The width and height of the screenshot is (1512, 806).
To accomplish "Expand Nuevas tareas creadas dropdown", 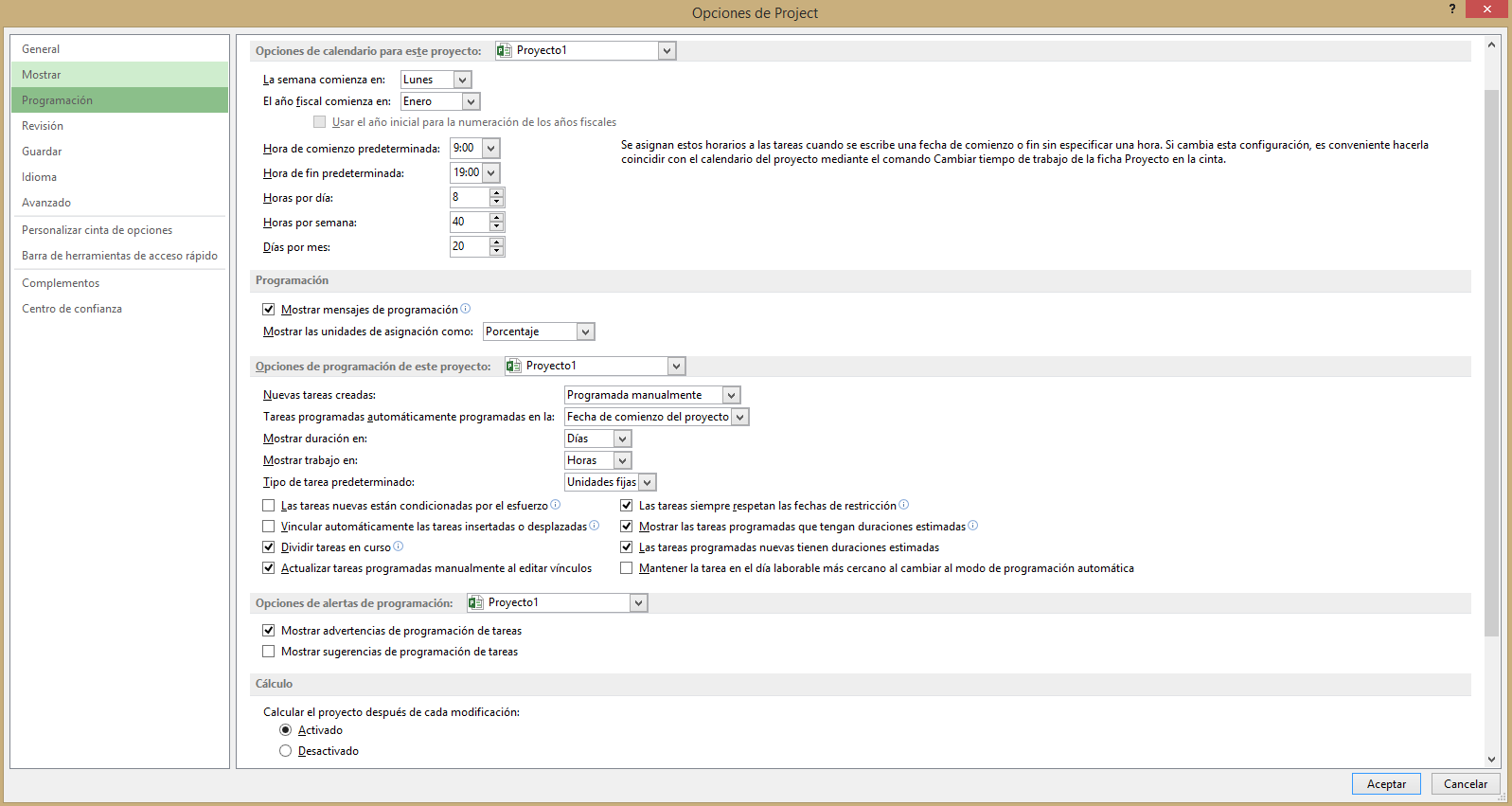I will coord(731,395).
